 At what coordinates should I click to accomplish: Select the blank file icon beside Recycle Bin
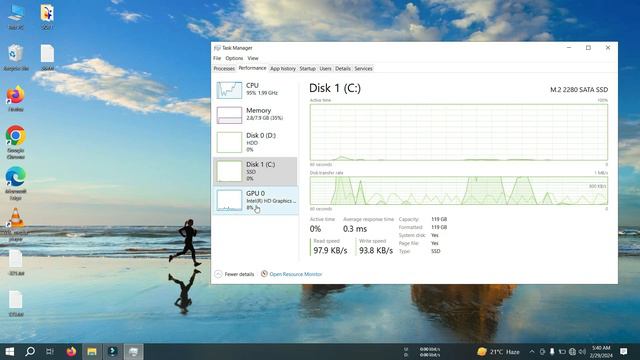47,57
